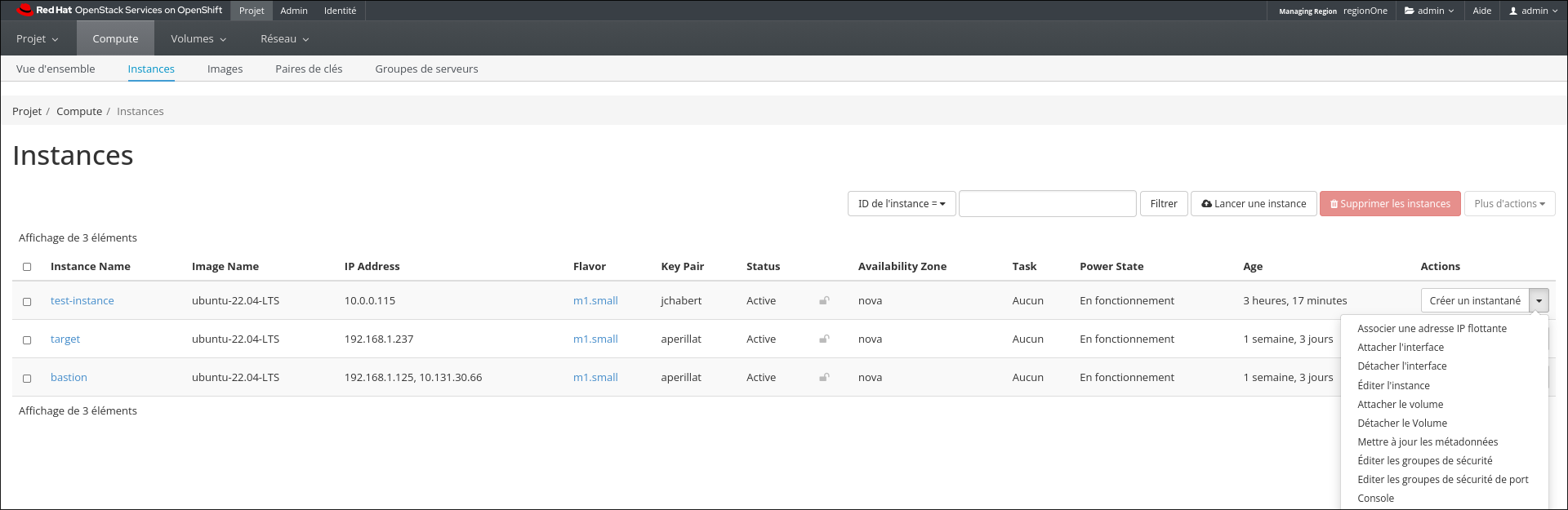Viewport: 1568px width, 510px height.
Task: Click the IP address 10.0.0.115
Action: [x=370, y=300]
